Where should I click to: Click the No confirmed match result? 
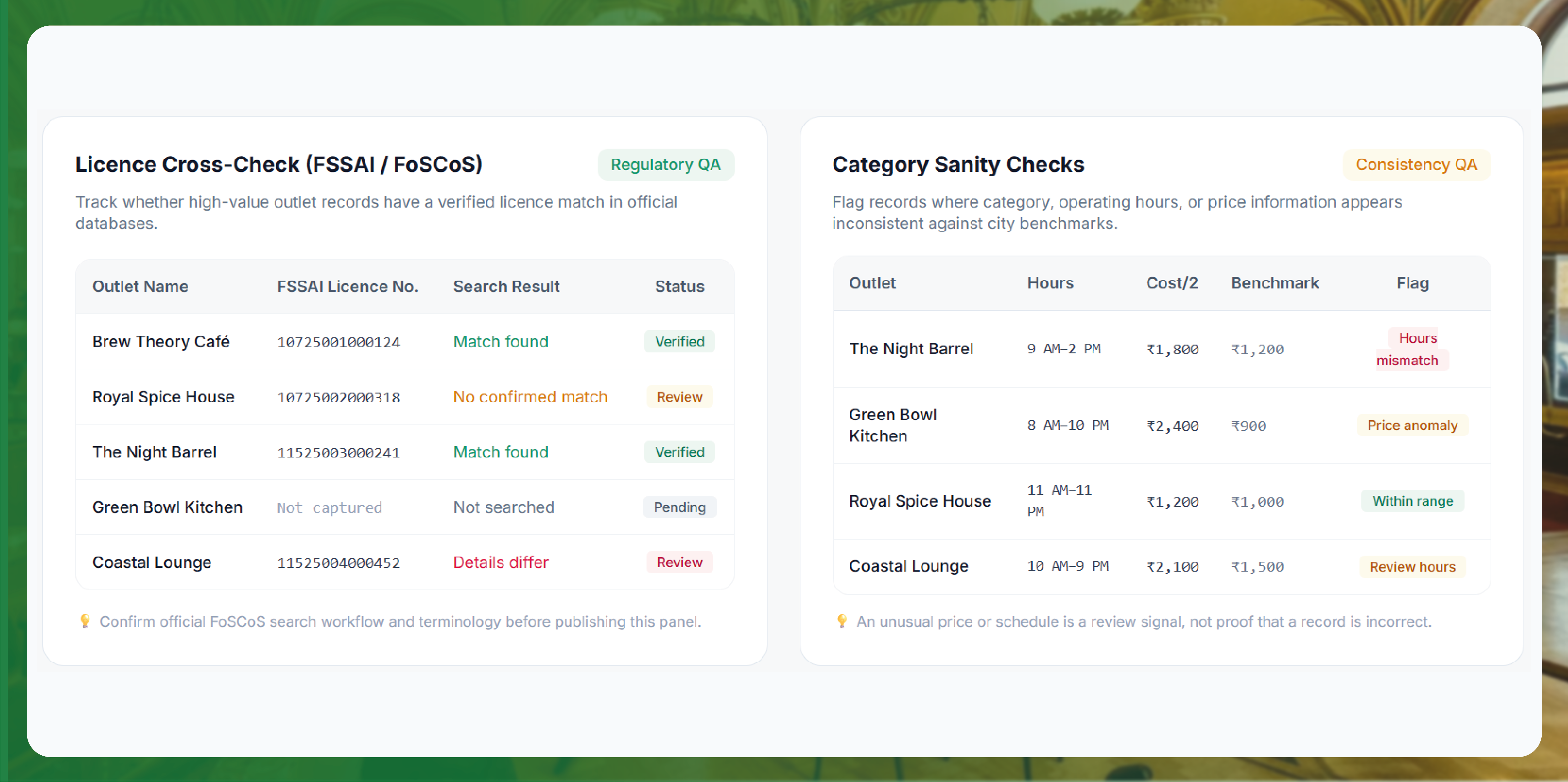pos(530,397)
